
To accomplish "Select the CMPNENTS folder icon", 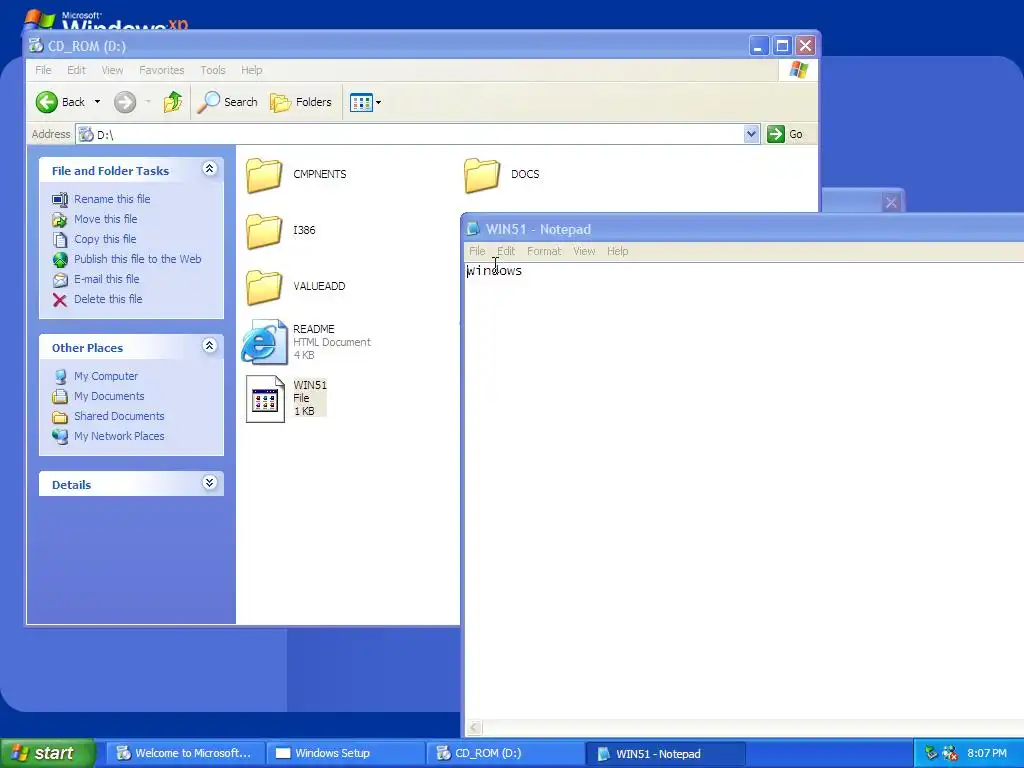I will [x=264, y=175].
